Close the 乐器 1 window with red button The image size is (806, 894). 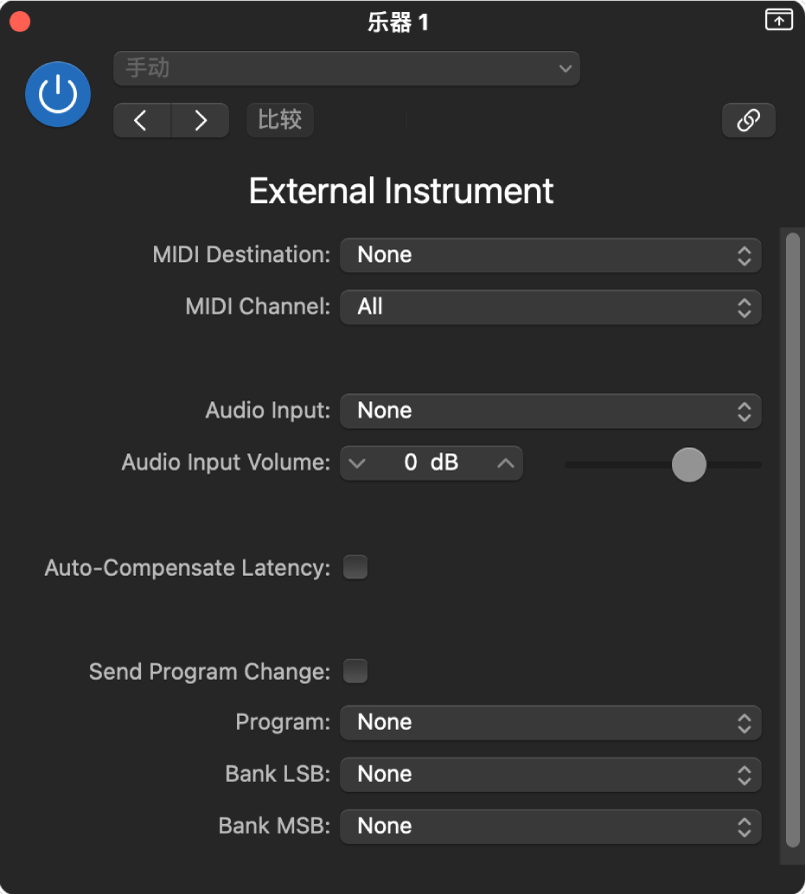coord(20,22)
